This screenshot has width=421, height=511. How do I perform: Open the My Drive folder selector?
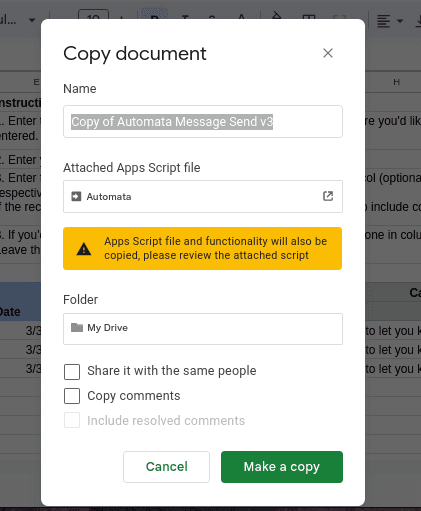pyautogui.click(x=203, y=329)
